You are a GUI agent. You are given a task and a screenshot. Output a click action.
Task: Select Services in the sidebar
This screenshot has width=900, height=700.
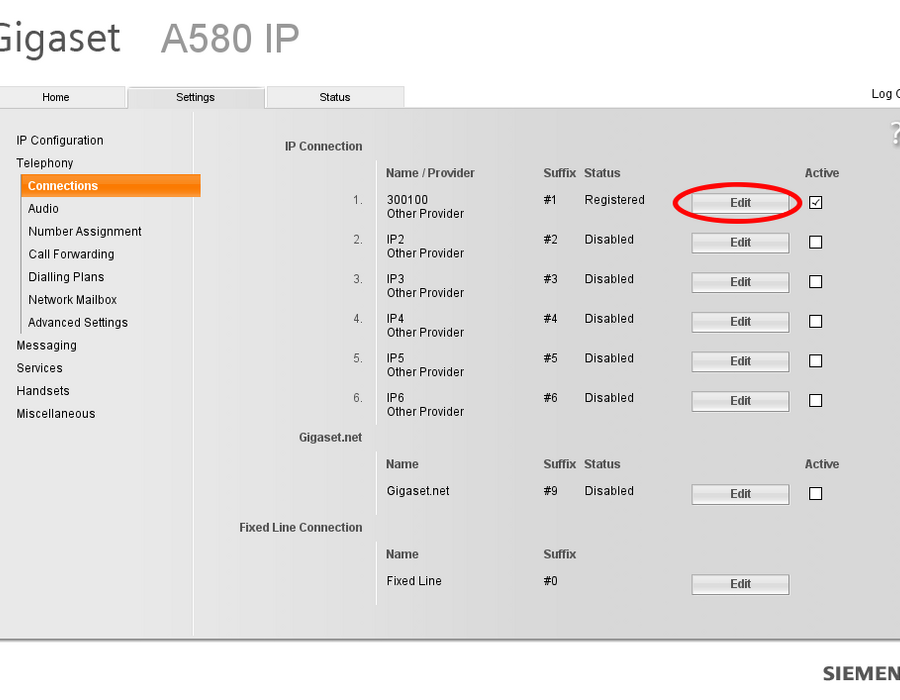tap(39, 368)
